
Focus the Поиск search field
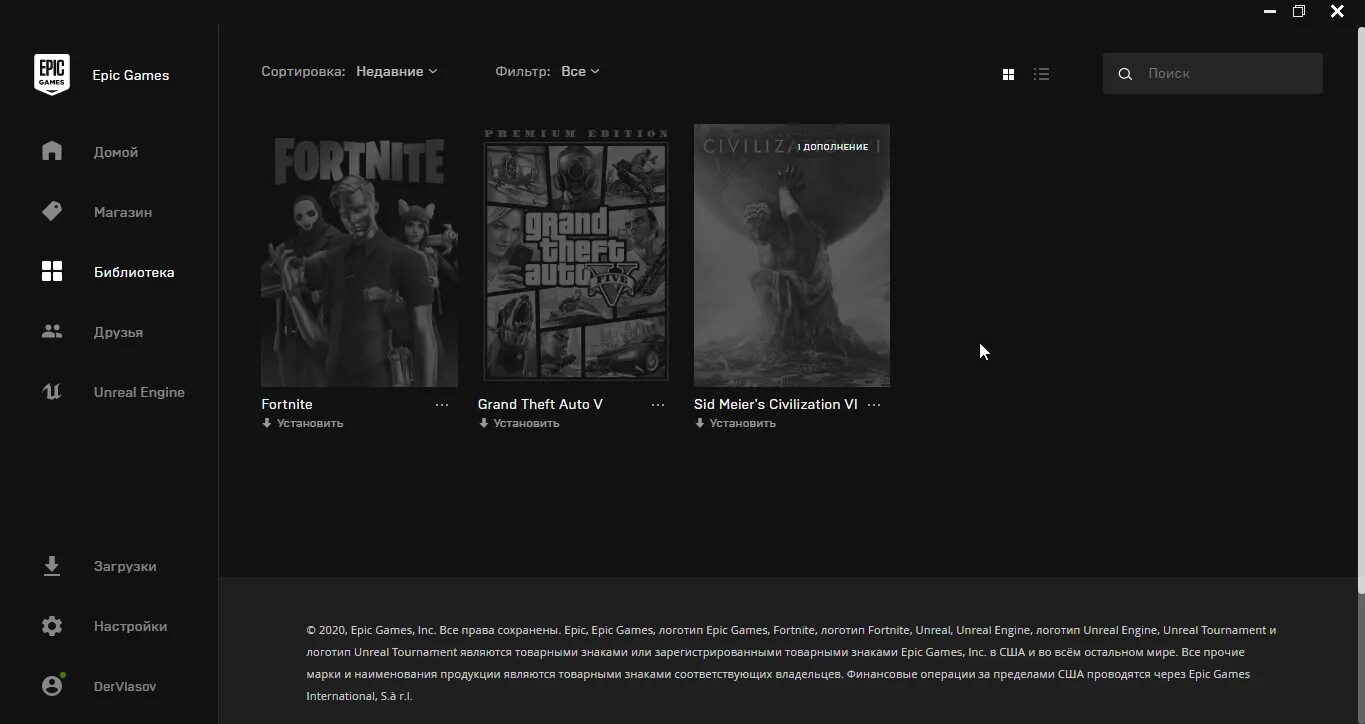pyautogui.click(x=1213, y=74)
